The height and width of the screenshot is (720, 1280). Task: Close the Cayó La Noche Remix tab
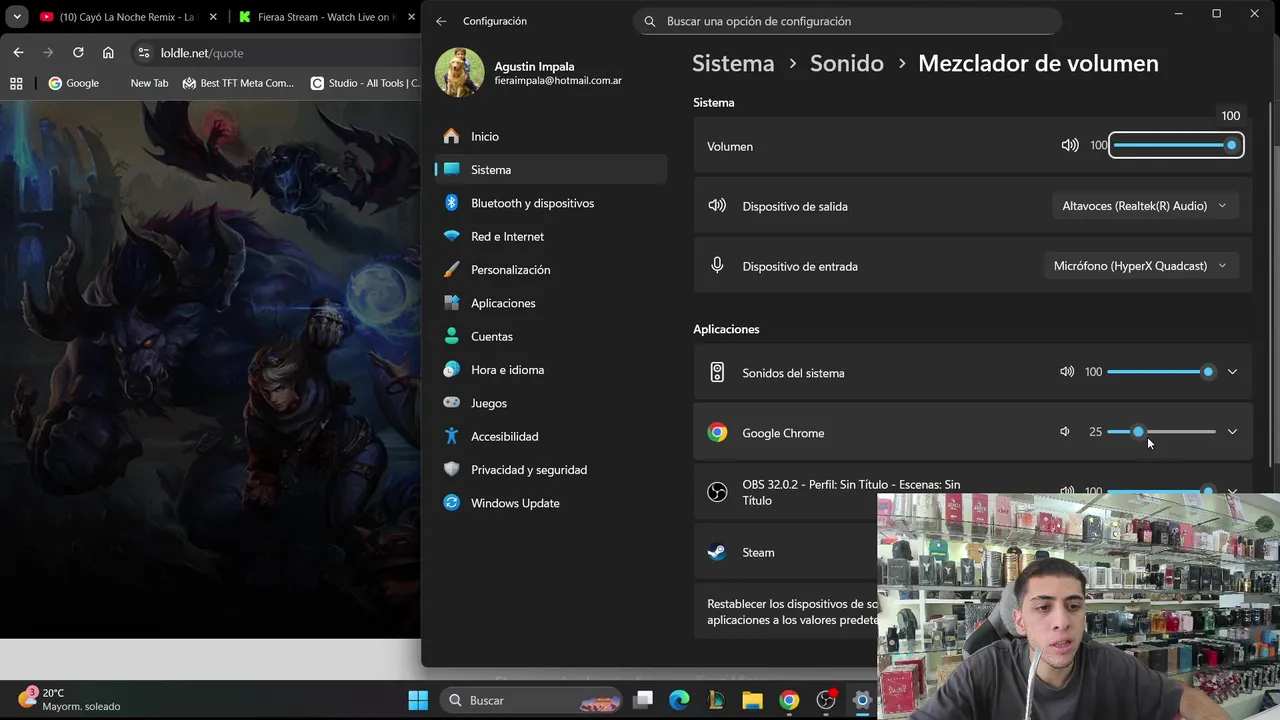click(213, 17)
